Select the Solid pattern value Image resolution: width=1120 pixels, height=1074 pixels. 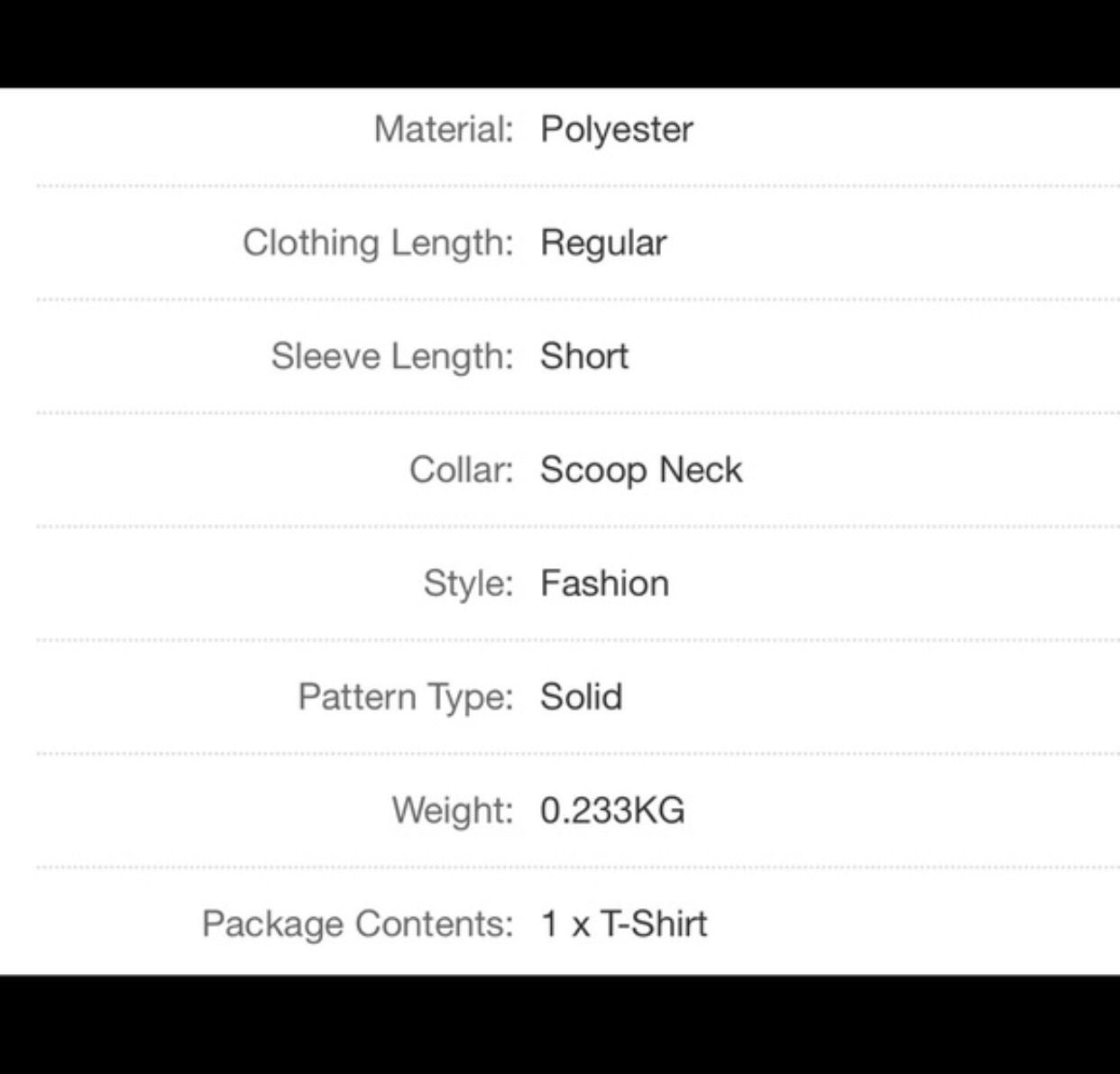point(581,697)
